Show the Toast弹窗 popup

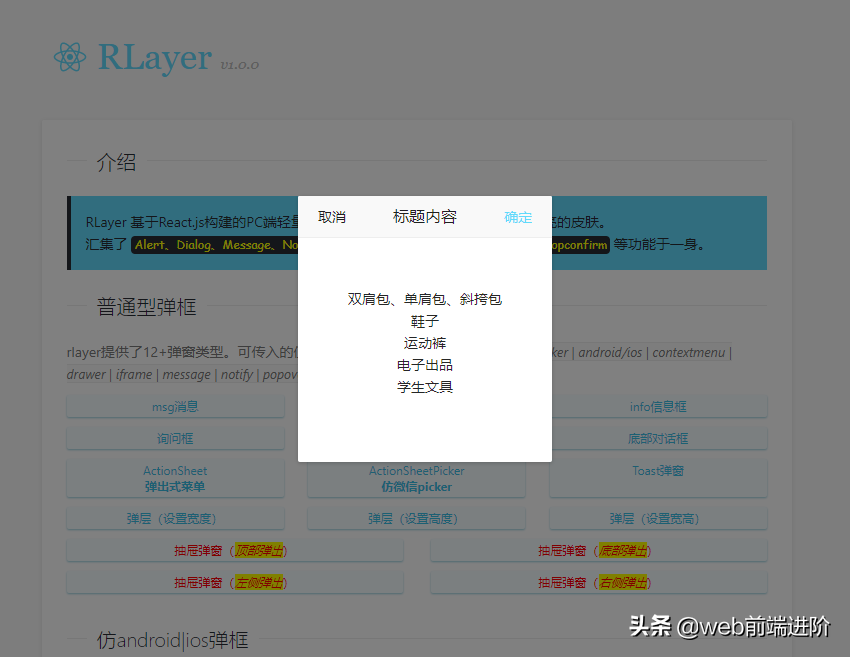[x=657, y=470]
